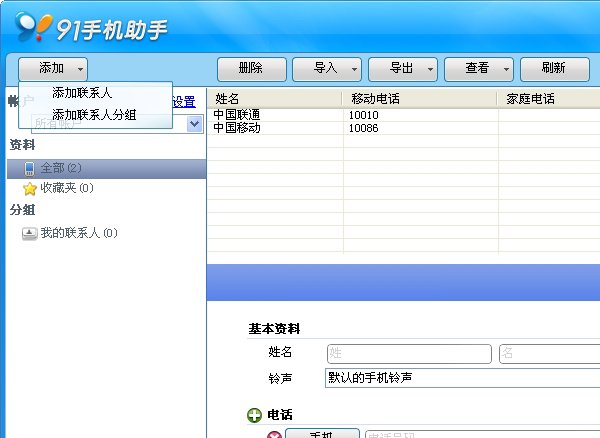Image resolution: width=600 pixels, height=438 pixels.
Task: Open the 铃声 ringtone dropdown field
Action: pyautogui.click(x=462, y=378)
